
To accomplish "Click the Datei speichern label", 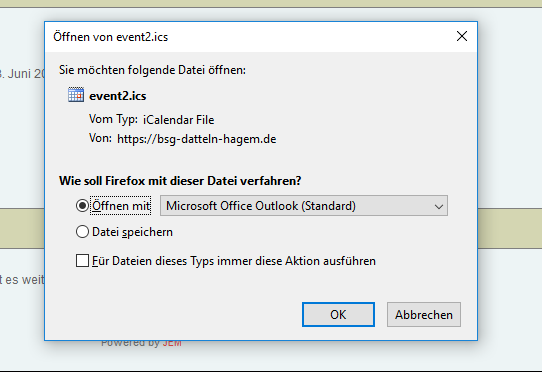I will 132,232.
